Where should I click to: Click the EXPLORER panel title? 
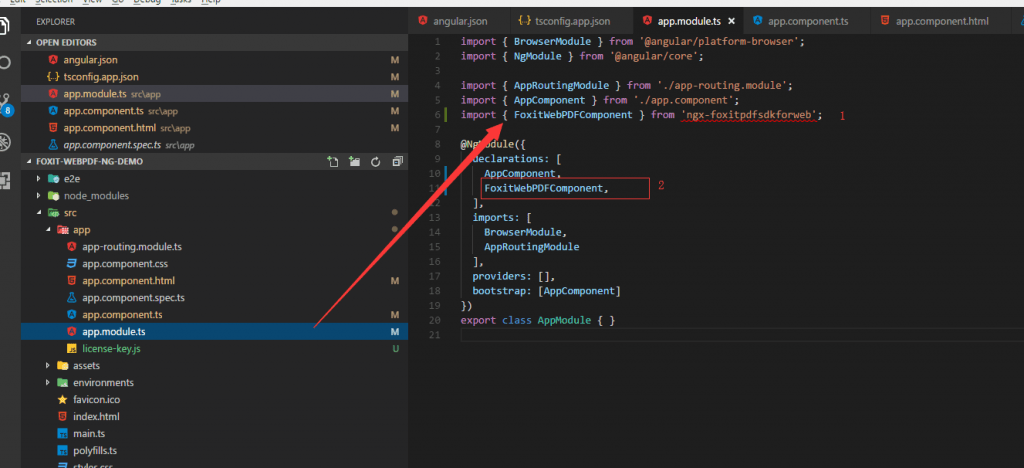(55, 22)
